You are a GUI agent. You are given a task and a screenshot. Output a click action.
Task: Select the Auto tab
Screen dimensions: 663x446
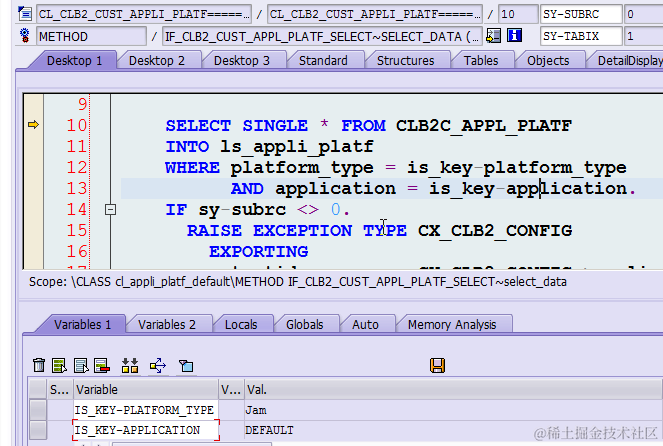(x=365, y=324)
